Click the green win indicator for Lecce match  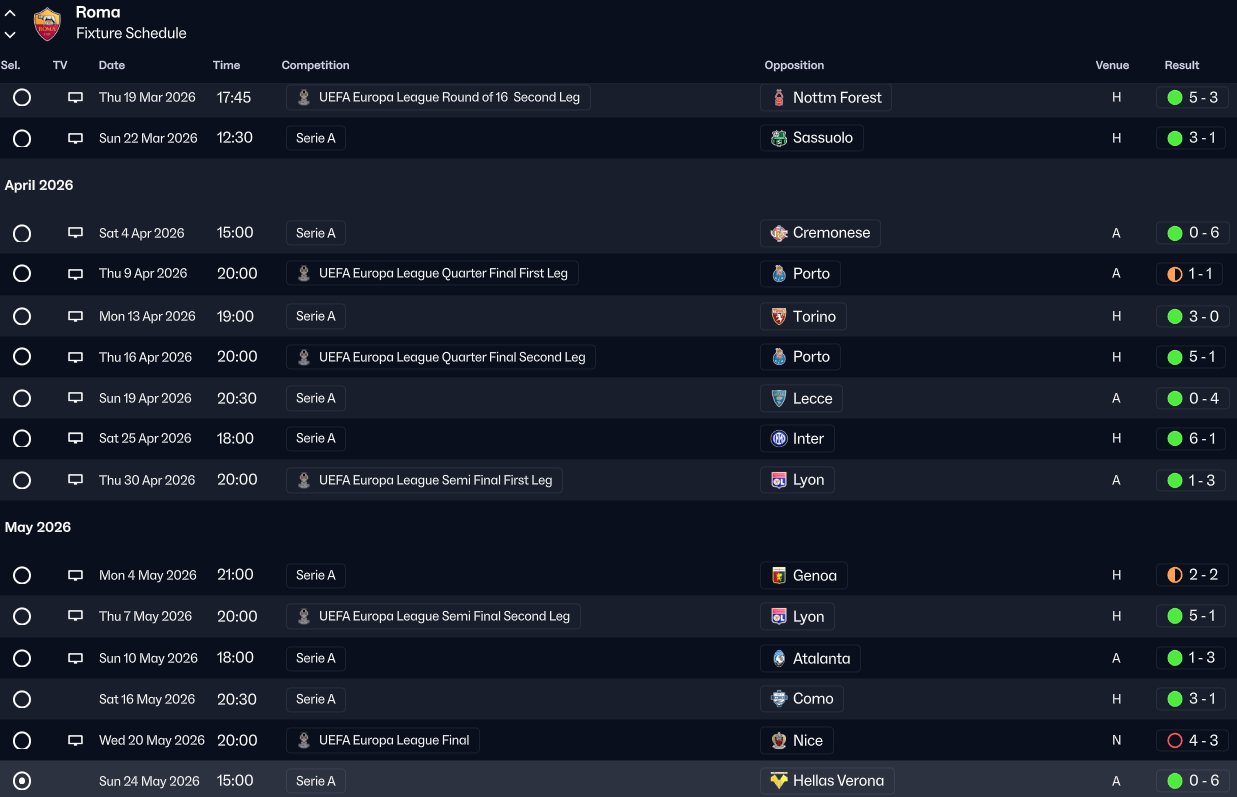[1175, 399]
